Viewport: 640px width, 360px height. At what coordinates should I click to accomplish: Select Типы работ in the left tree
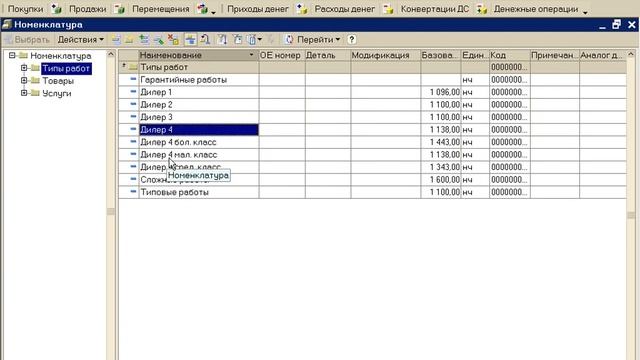(66, 68)
